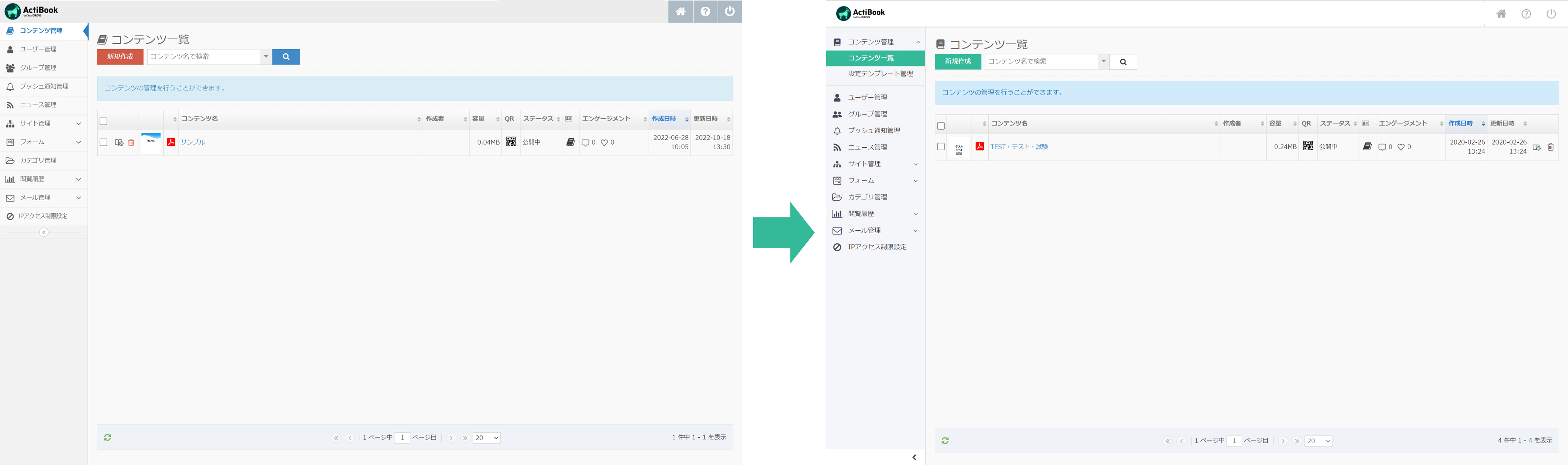The image size is (1568, 465).
Task: Tick the checkbox for サンプル row
Action: click(104, 142)
